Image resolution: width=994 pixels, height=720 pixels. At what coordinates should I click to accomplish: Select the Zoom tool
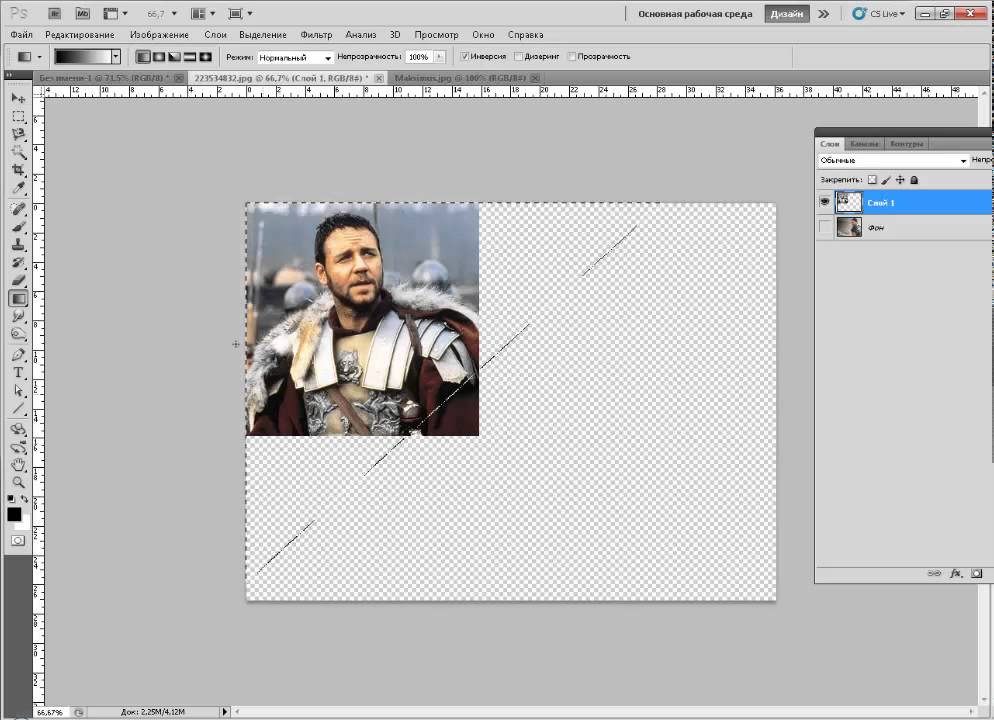(18, 482)
